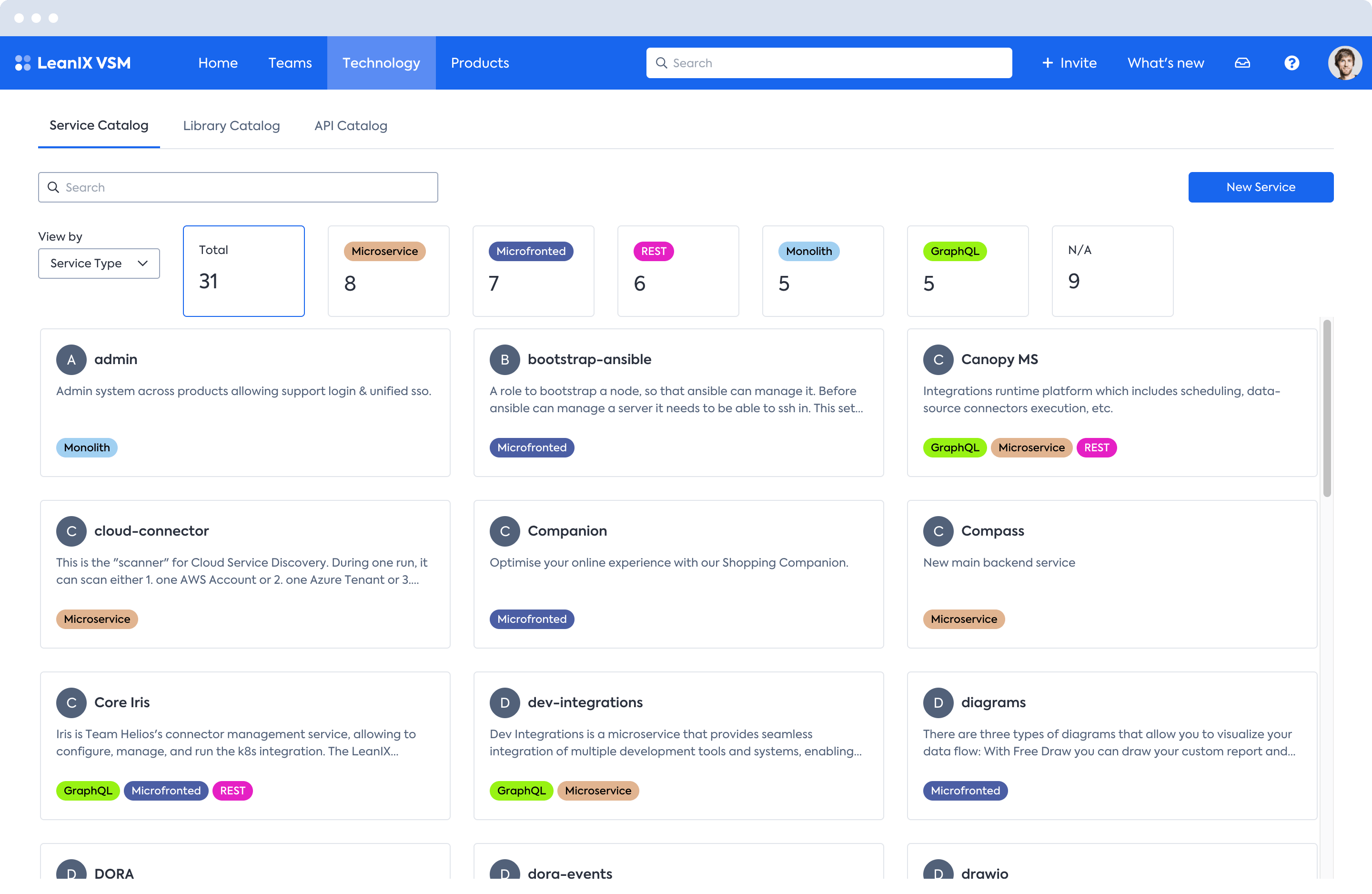Click the Canopy MS C avatar icon
The width and height of the screenshot is (1372, 894).
938,360
